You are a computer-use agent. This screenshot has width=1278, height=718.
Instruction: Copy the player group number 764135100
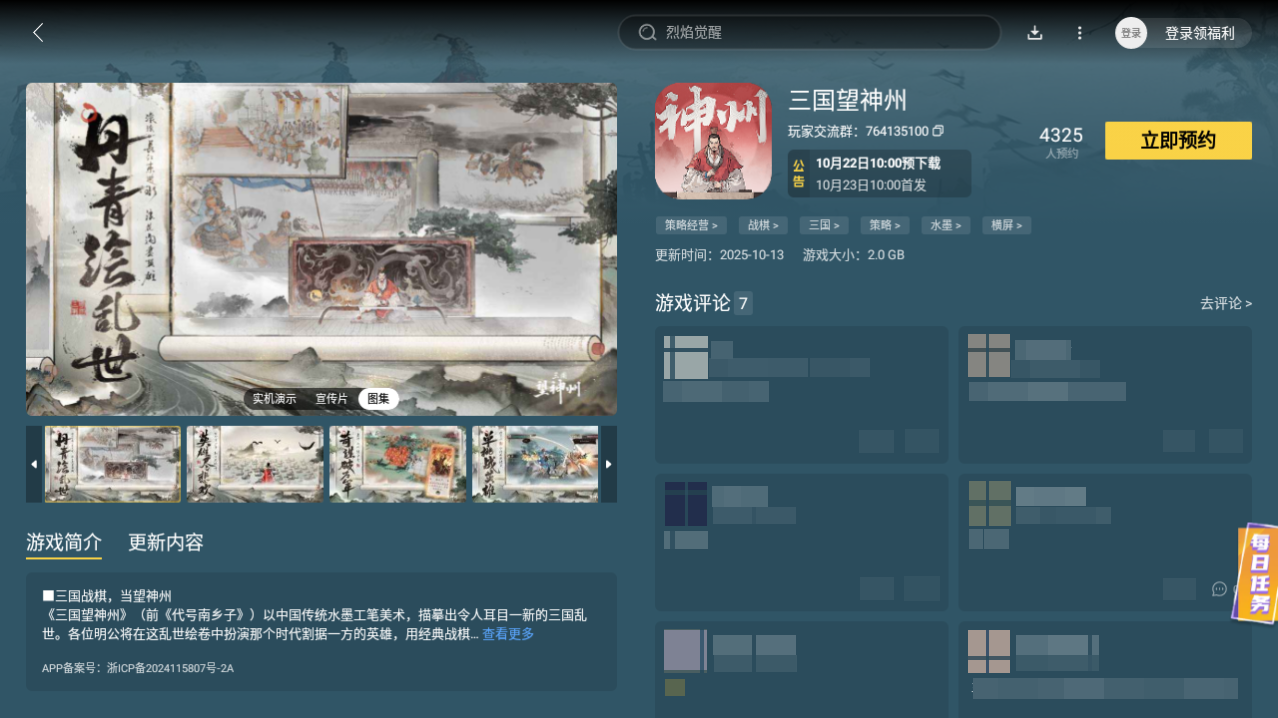937,130
